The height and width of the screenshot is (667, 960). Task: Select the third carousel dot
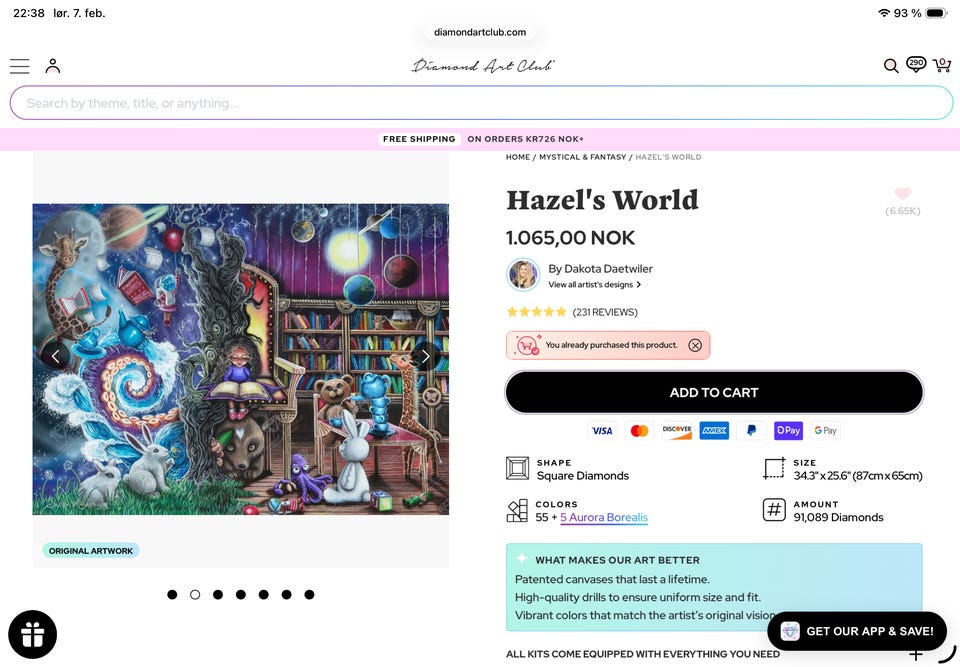pyautogui.click(x=218, y=594)
